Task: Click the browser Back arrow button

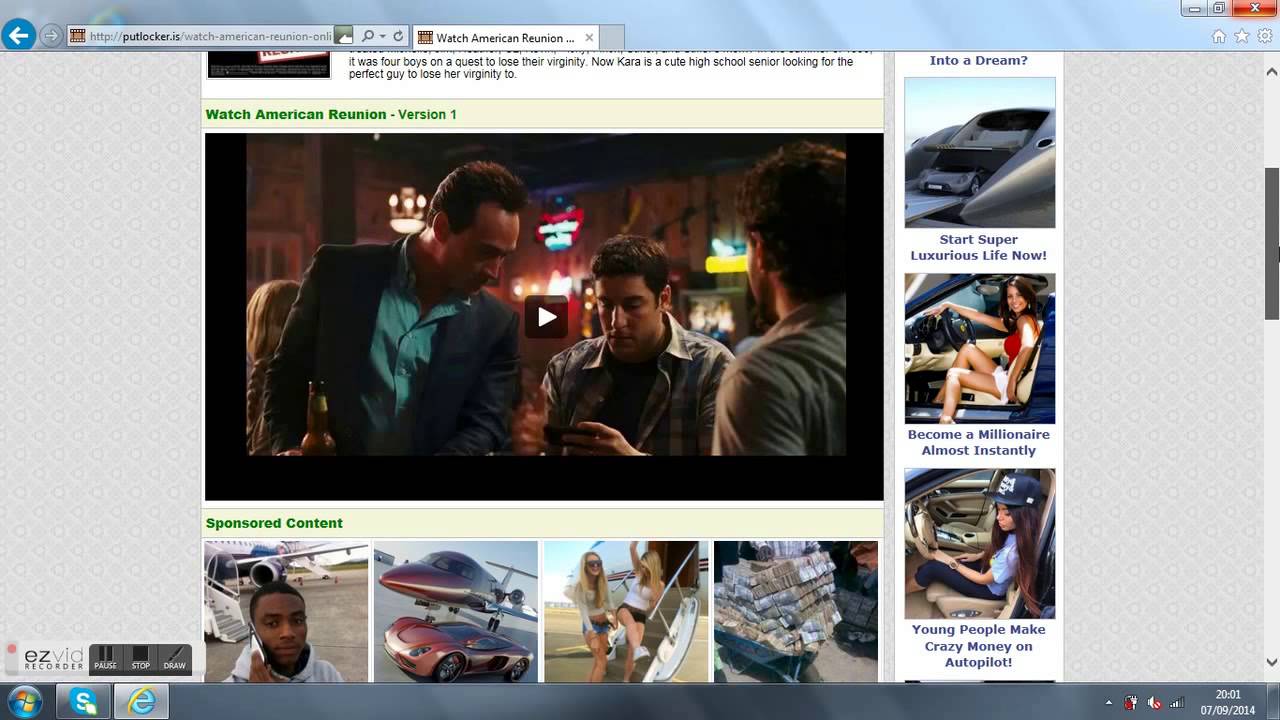Action: coord(18,36)
